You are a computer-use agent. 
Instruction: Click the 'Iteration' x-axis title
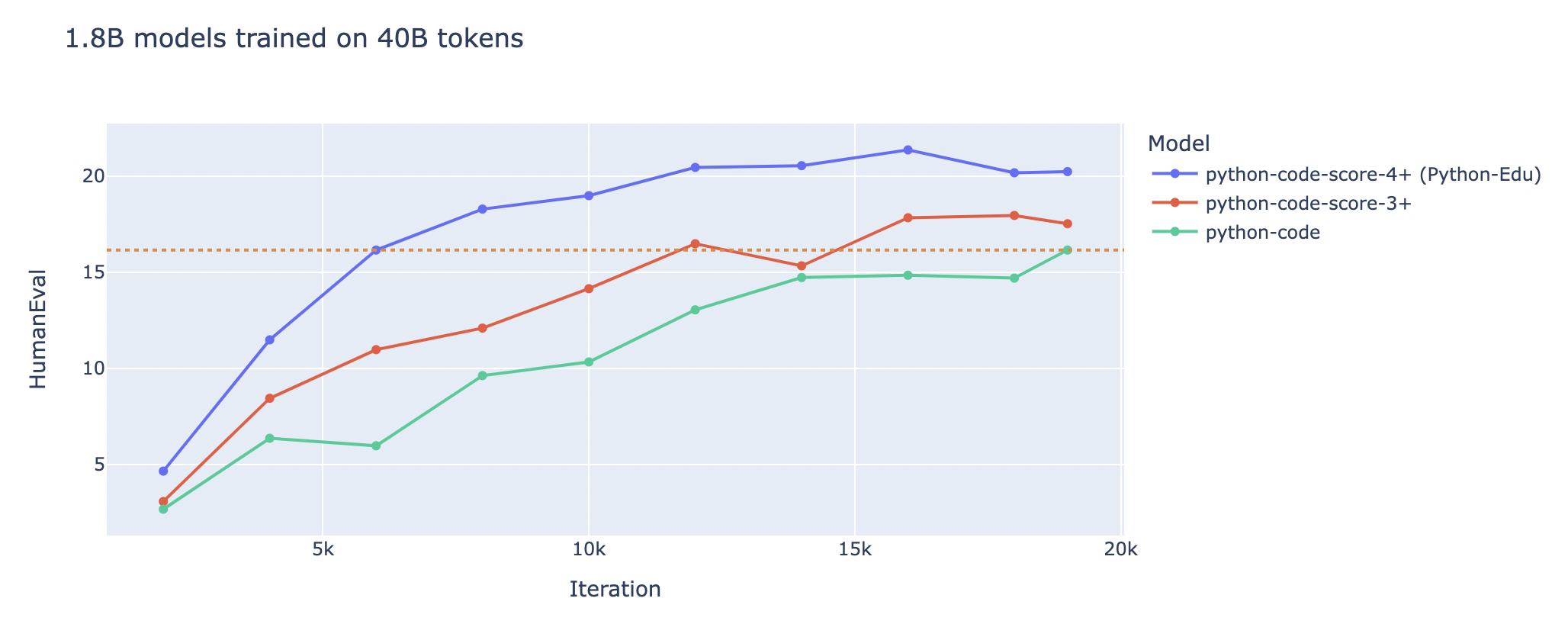coord(615,589)
